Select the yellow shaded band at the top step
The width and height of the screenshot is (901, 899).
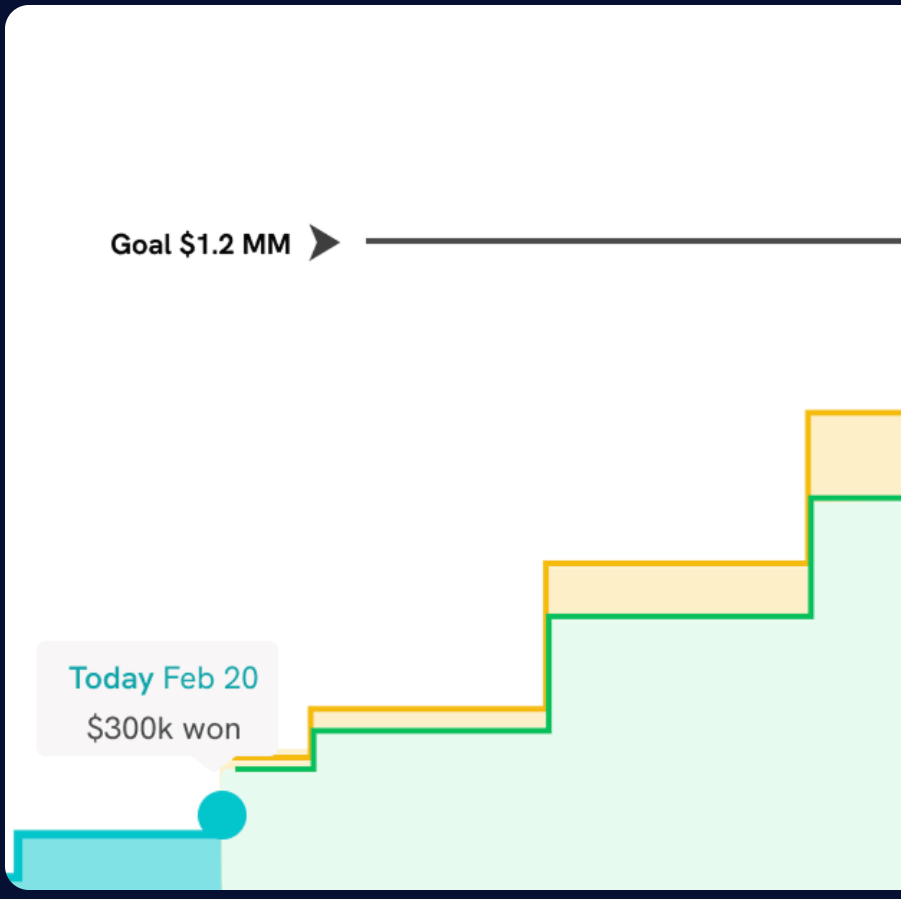tap(855, 455)
